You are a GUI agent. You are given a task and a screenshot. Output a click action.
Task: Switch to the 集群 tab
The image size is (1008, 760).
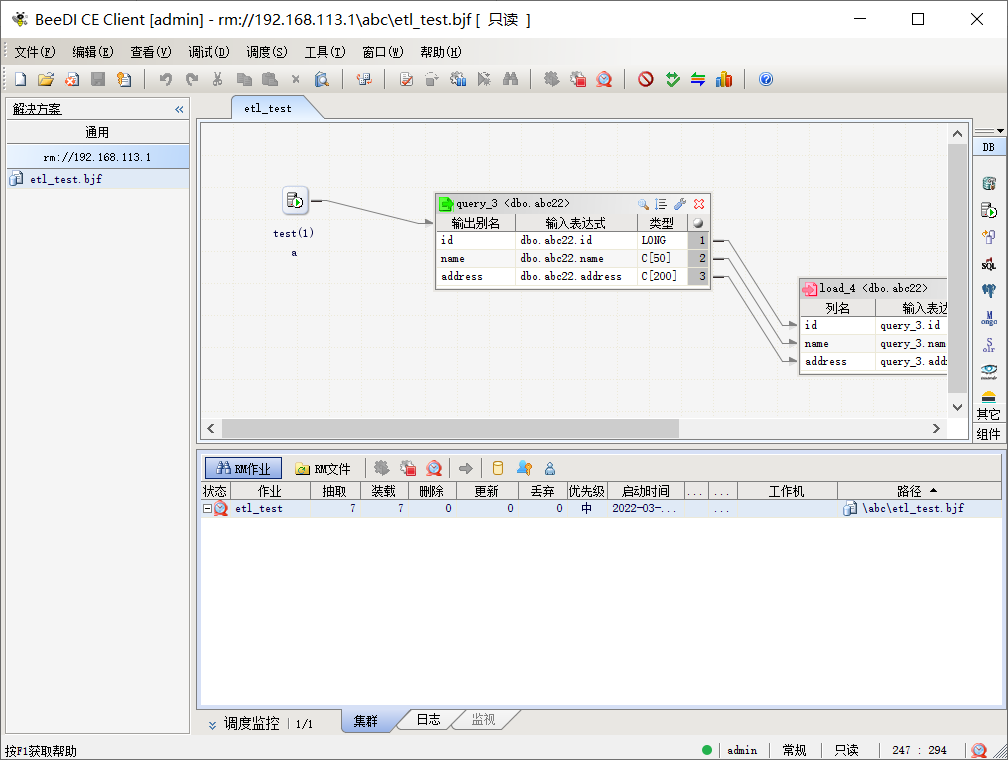(366, 721)
